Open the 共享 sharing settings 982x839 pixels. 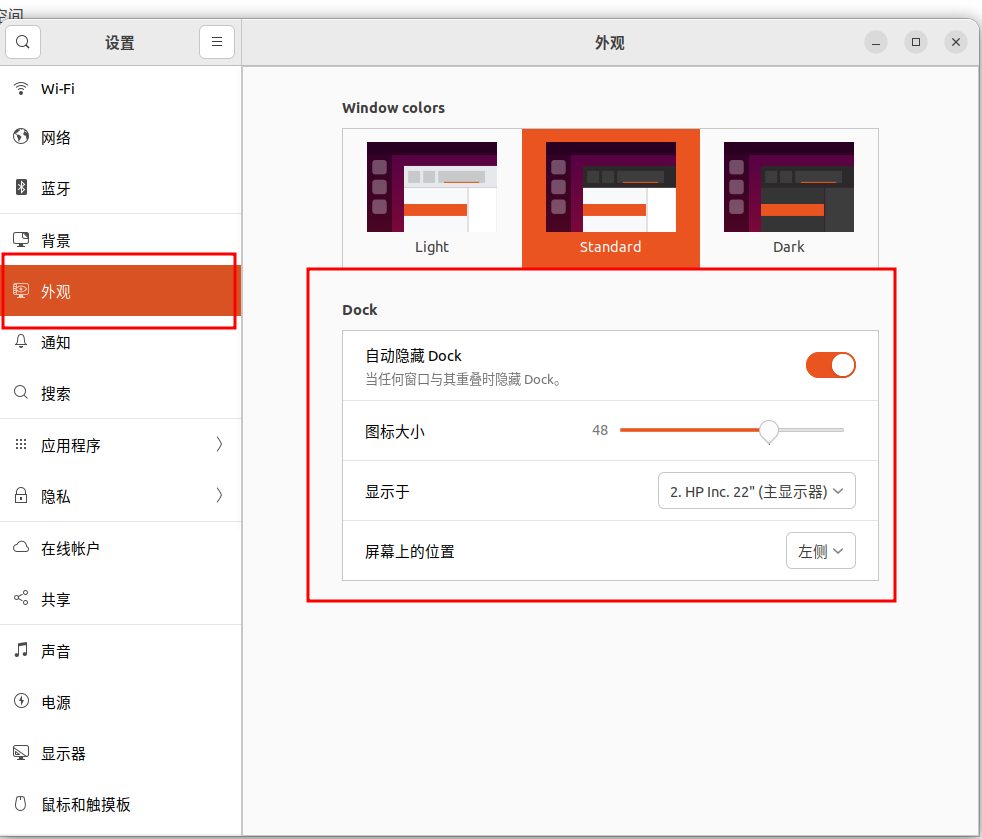tap(56, 599)
